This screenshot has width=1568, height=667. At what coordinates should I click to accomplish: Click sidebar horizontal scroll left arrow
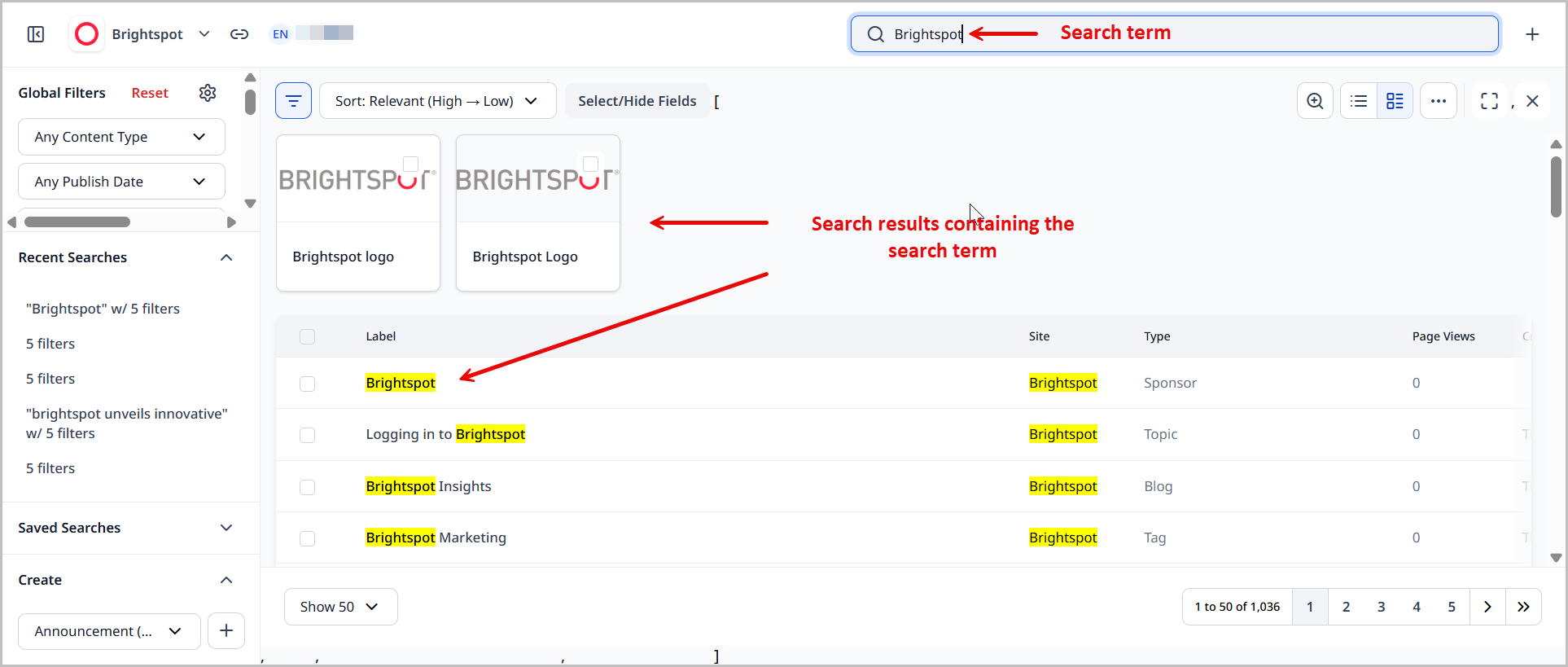(x=11, y=222)
